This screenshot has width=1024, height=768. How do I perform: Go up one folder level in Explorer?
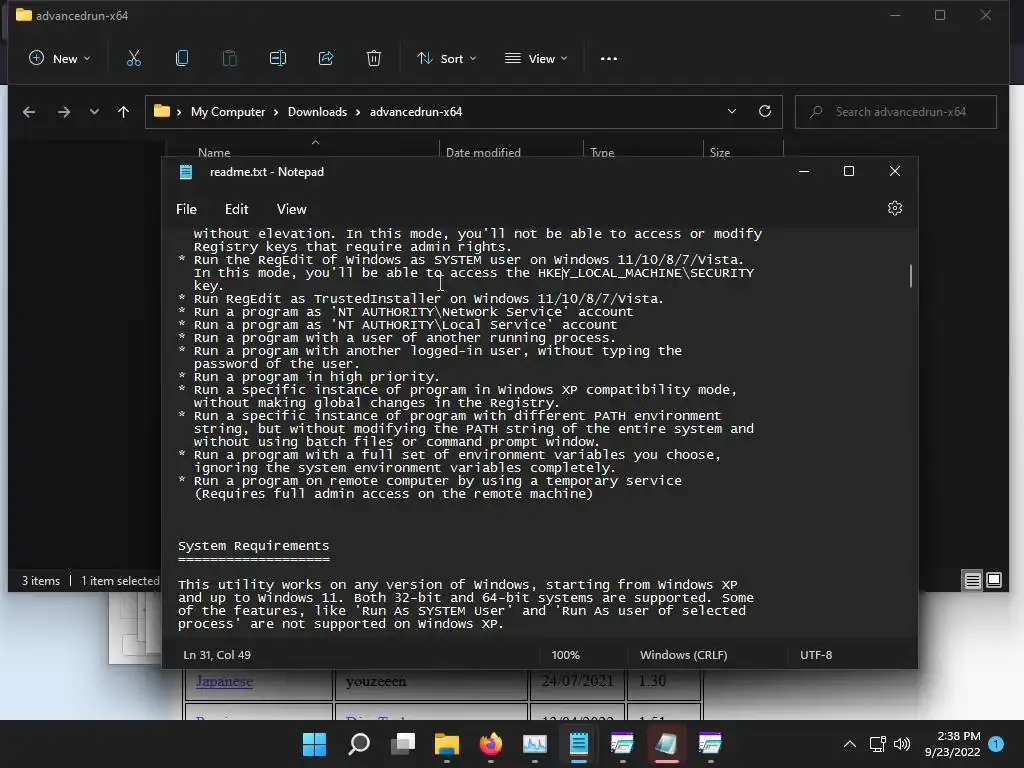(x=123, y=112)
